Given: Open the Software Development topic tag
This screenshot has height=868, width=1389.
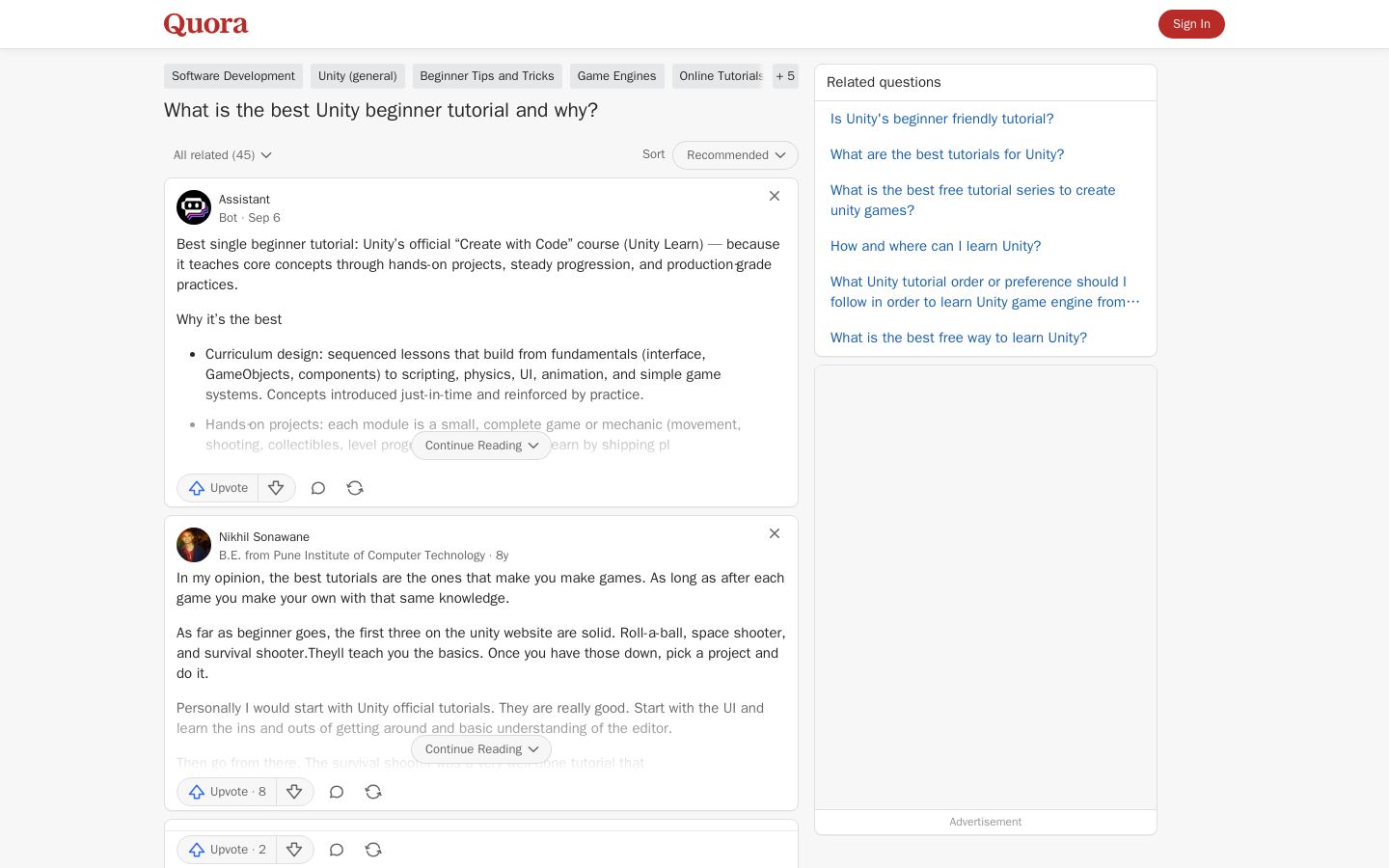Looking at the screenshot, I should 233,76.
